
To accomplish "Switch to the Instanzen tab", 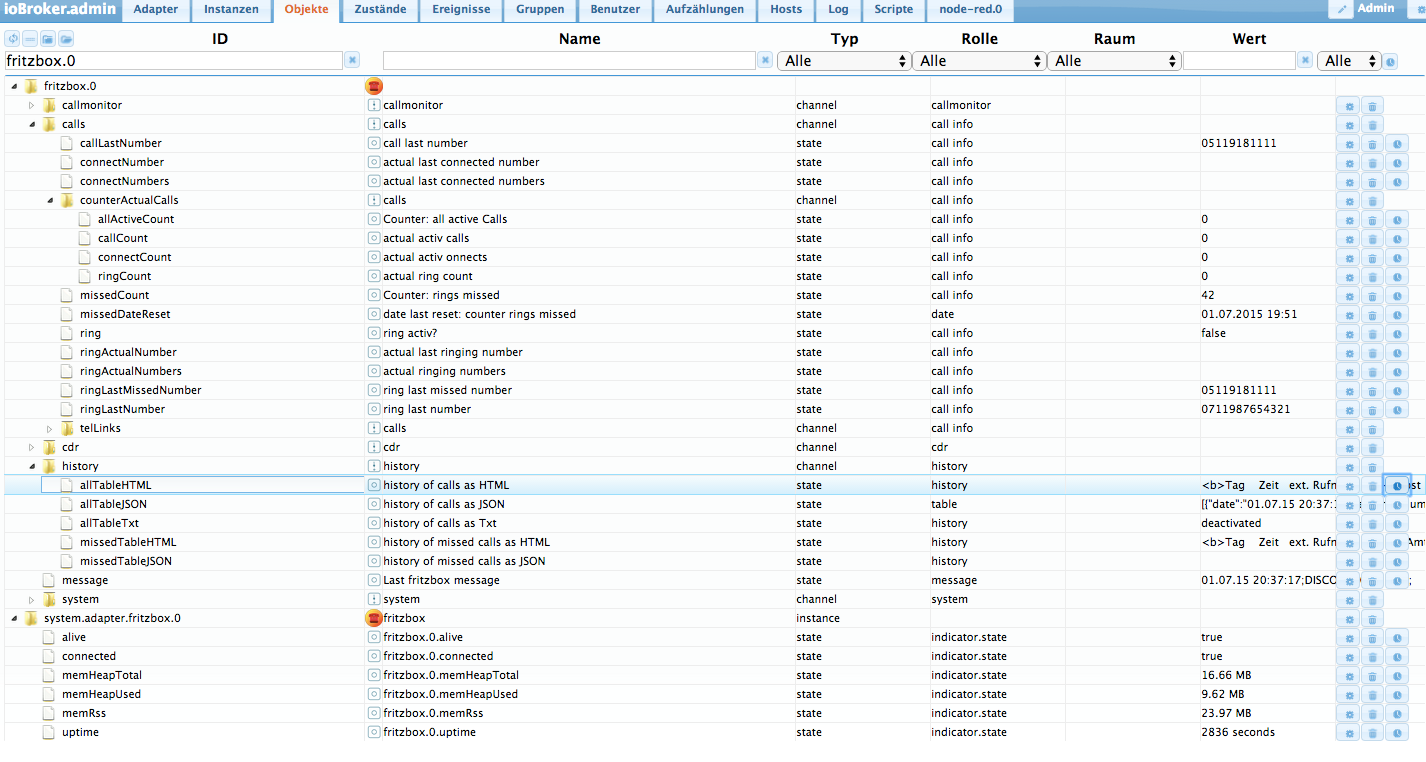I will click(231, 10).
